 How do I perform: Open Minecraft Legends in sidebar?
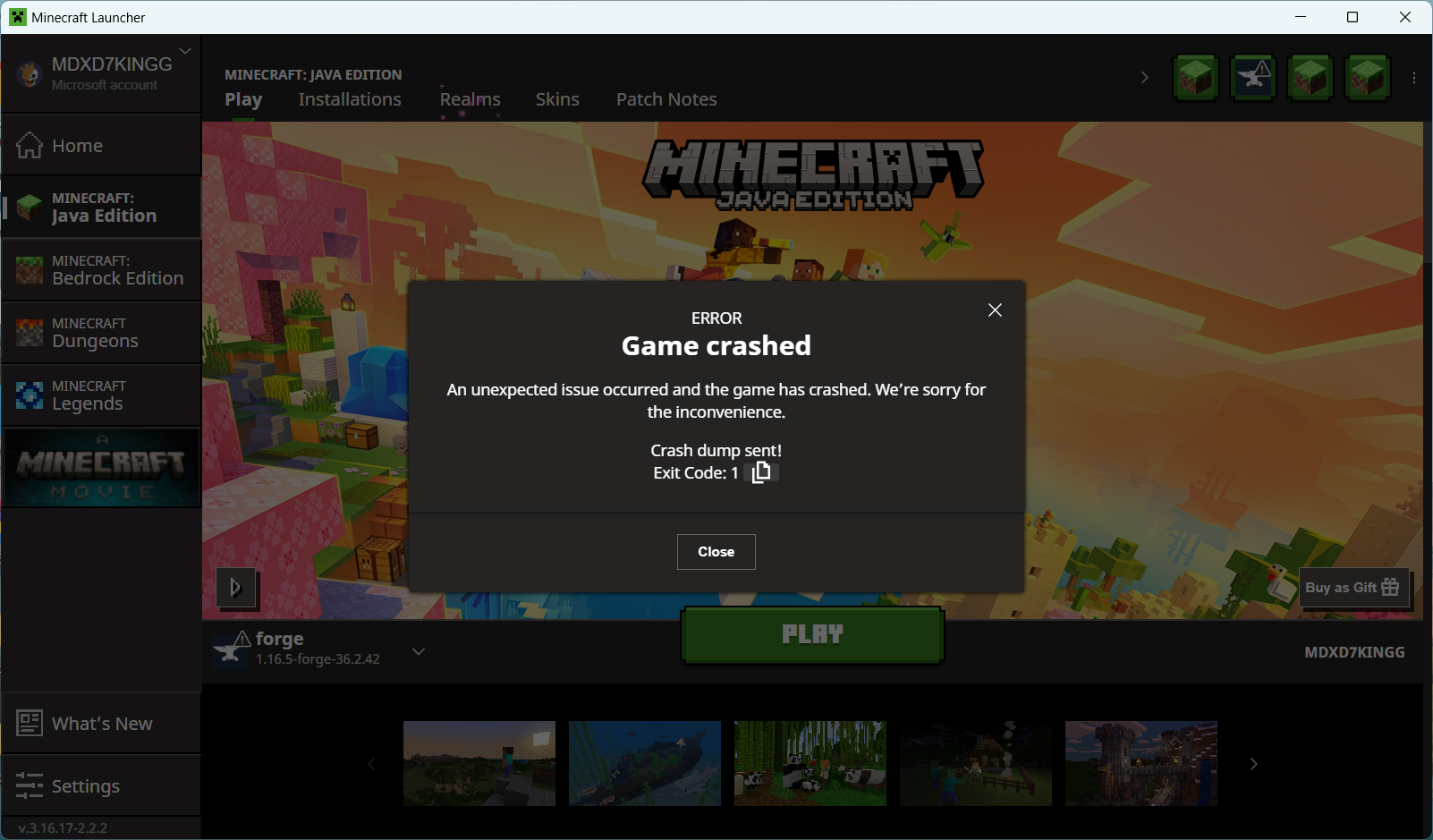click(x=101, y=395)
